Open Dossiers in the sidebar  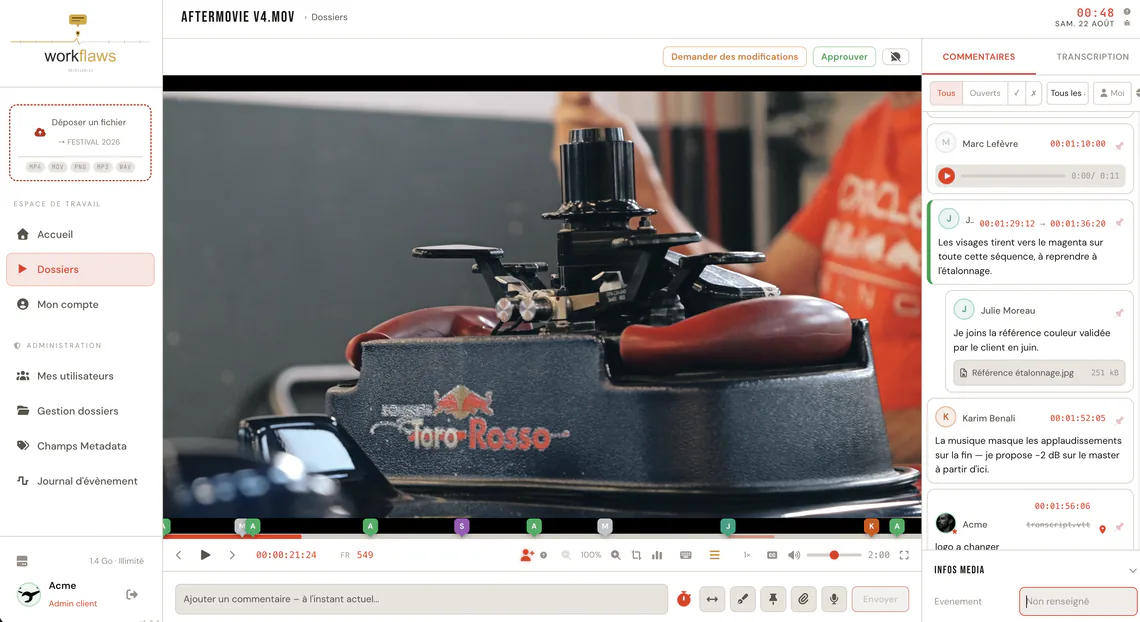tap(80, 269)
